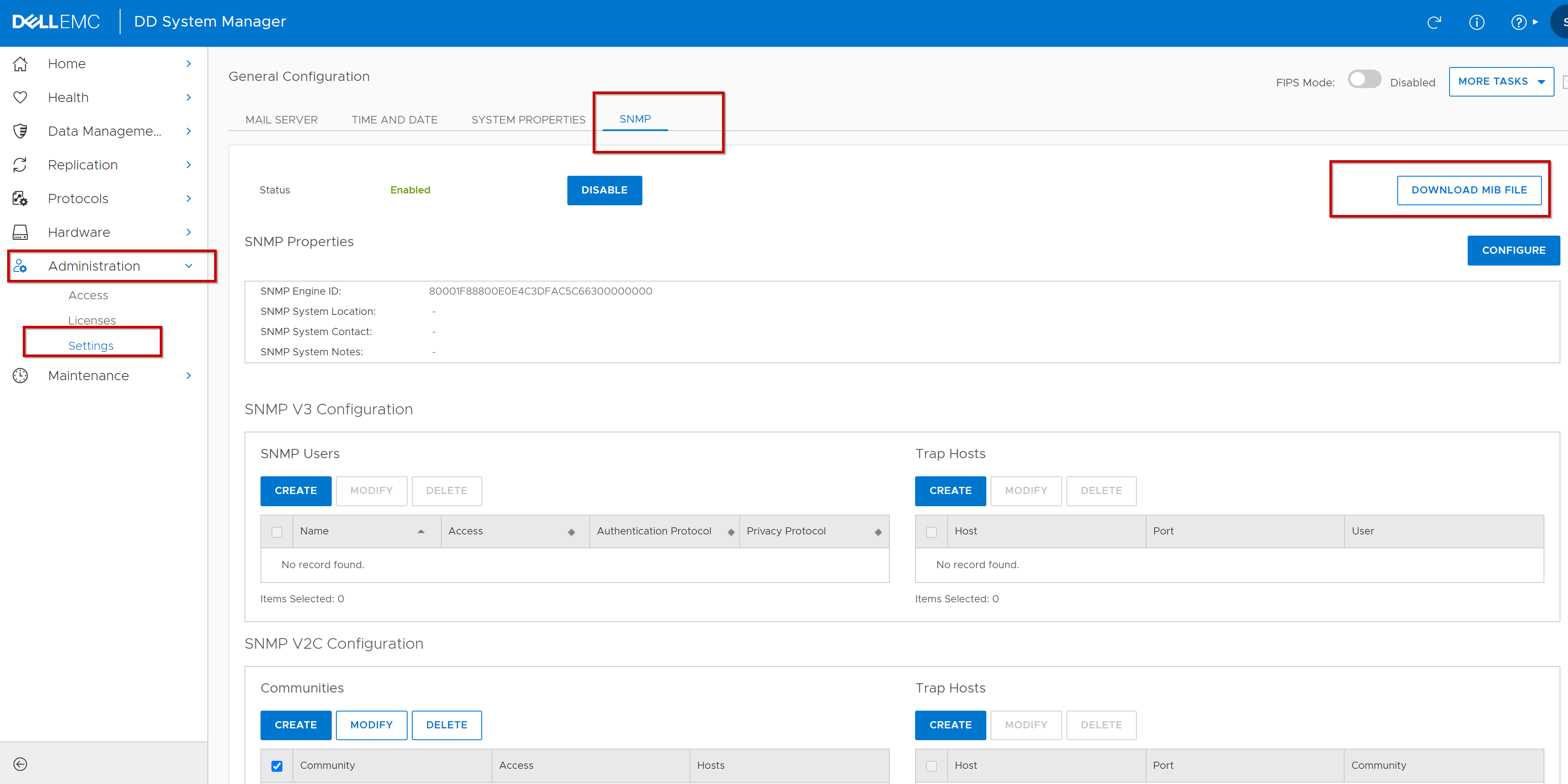
Task: Click DOWNLOAD MIB FILE button
Action: 1469,190
